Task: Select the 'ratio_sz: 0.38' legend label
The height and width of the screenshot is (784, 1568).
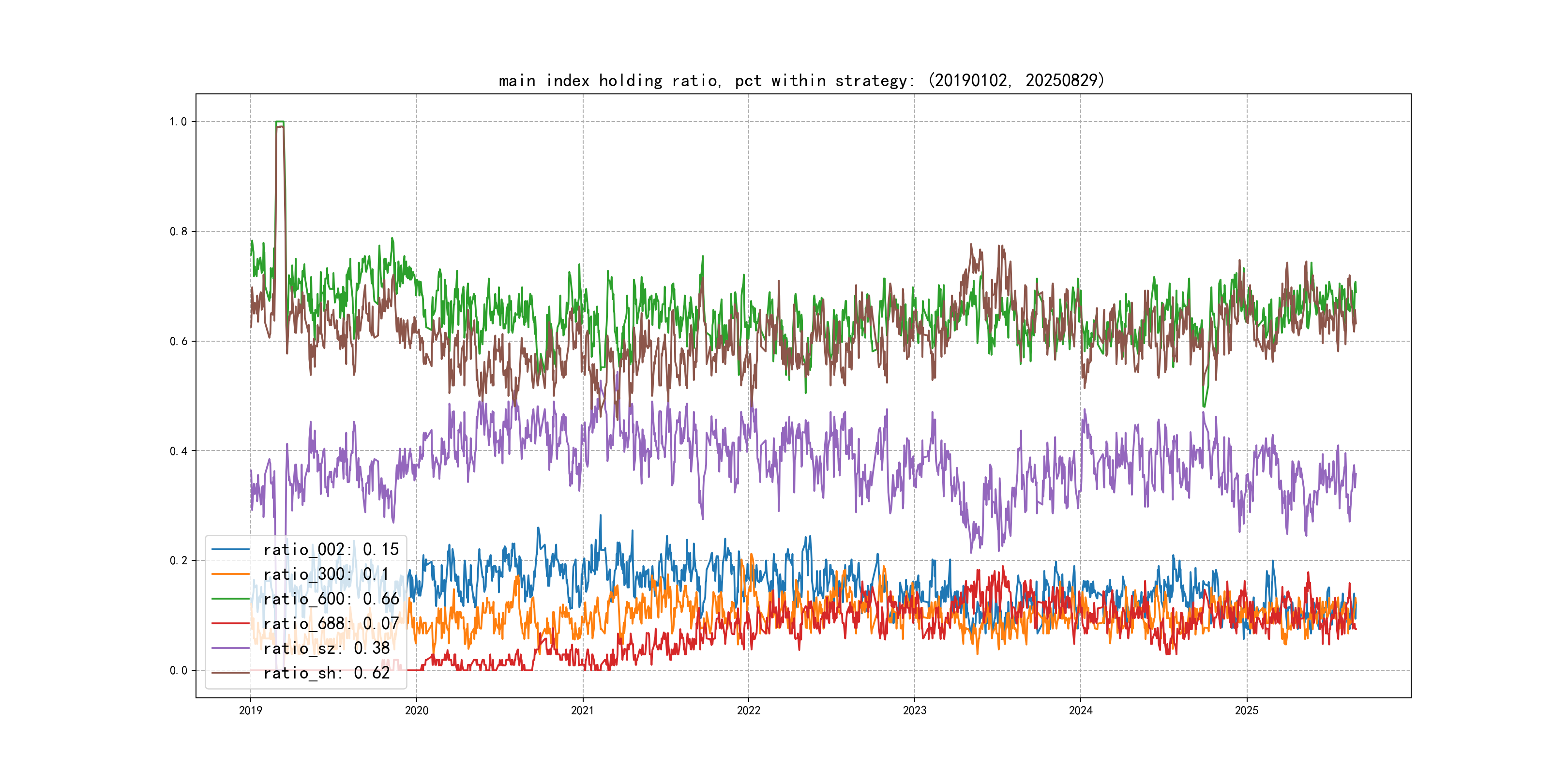Action: click(326, 648)
